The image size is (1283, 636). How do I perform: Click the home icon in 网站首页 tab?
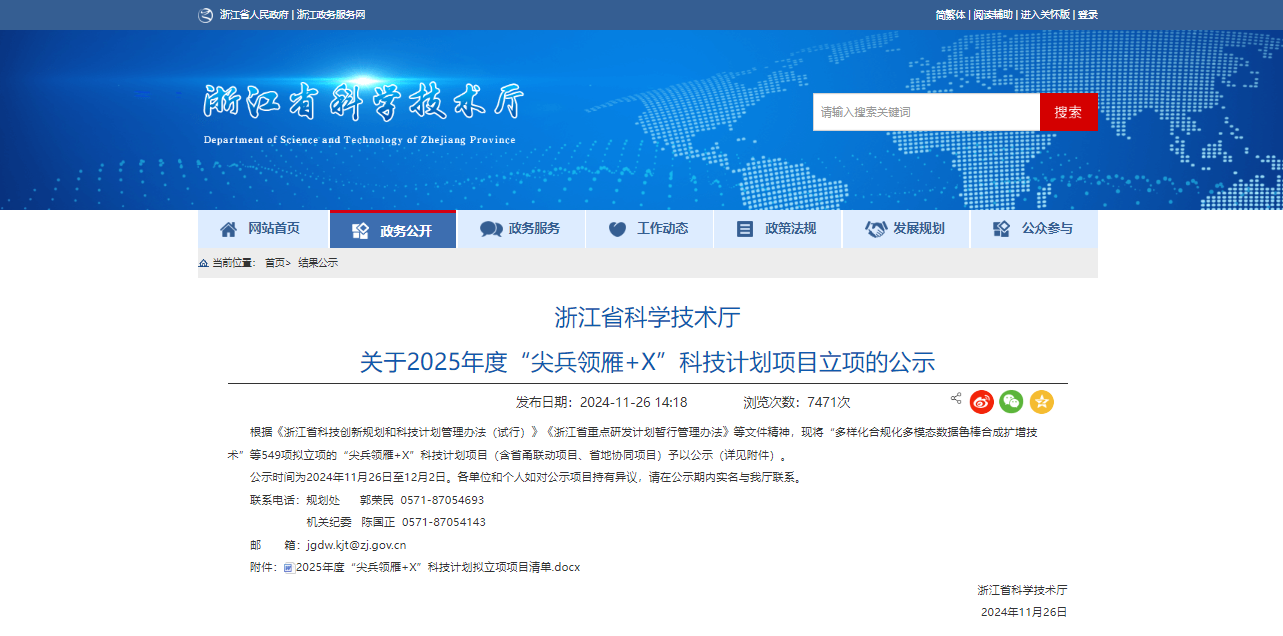point(229,229)
